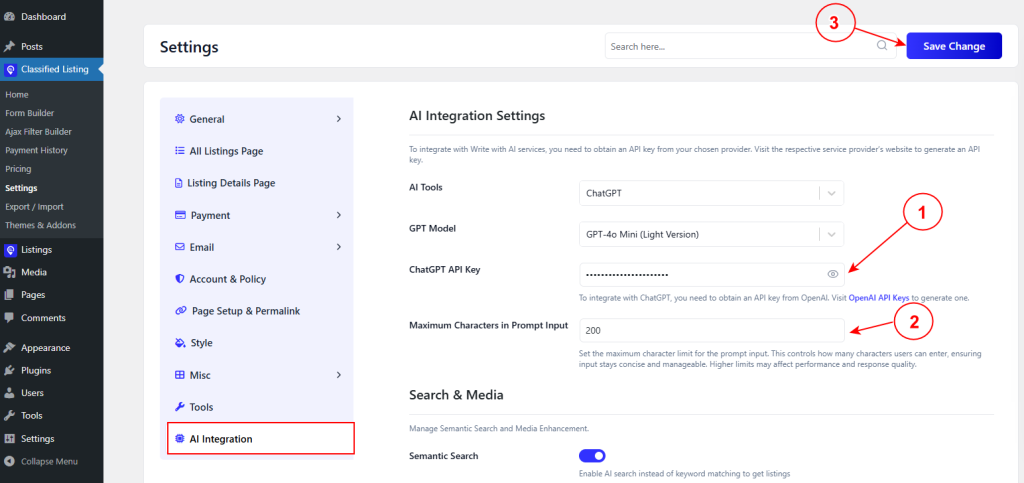Click the WordPress Settings sliders icon
The width and height of the screenshot is (1024, 483).
(x=9, y=439)
